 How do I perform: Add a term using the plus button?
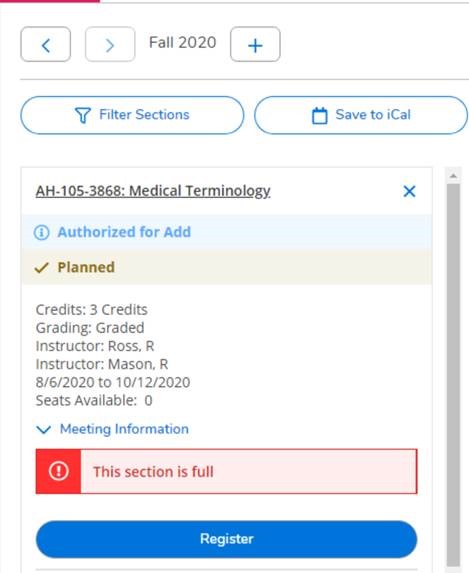[x=255, y=44]
